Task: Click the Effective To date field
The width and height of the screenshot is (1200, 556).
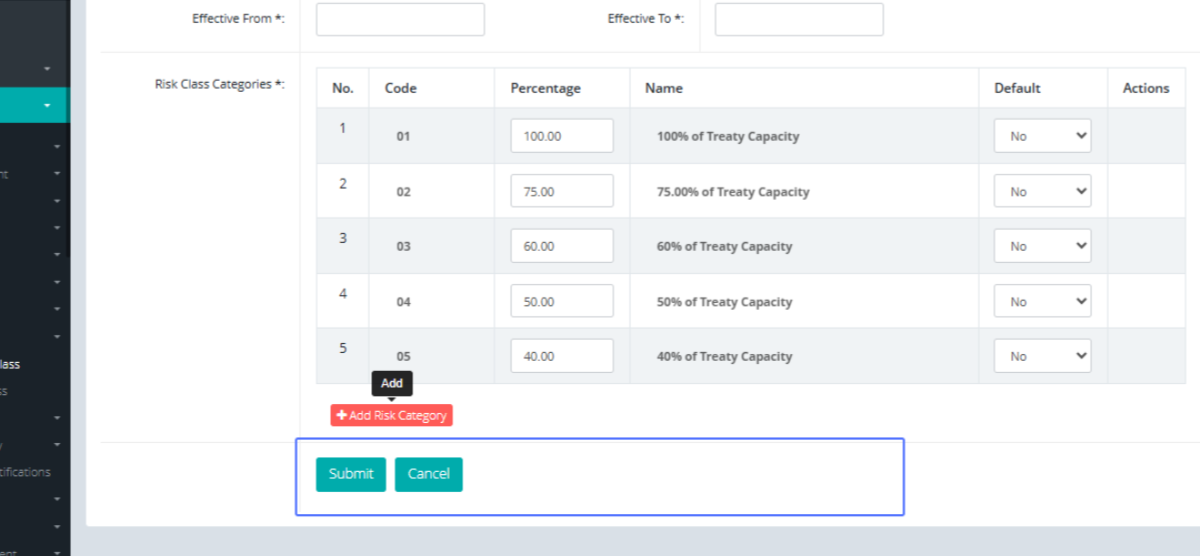Action: pos(798,19)
